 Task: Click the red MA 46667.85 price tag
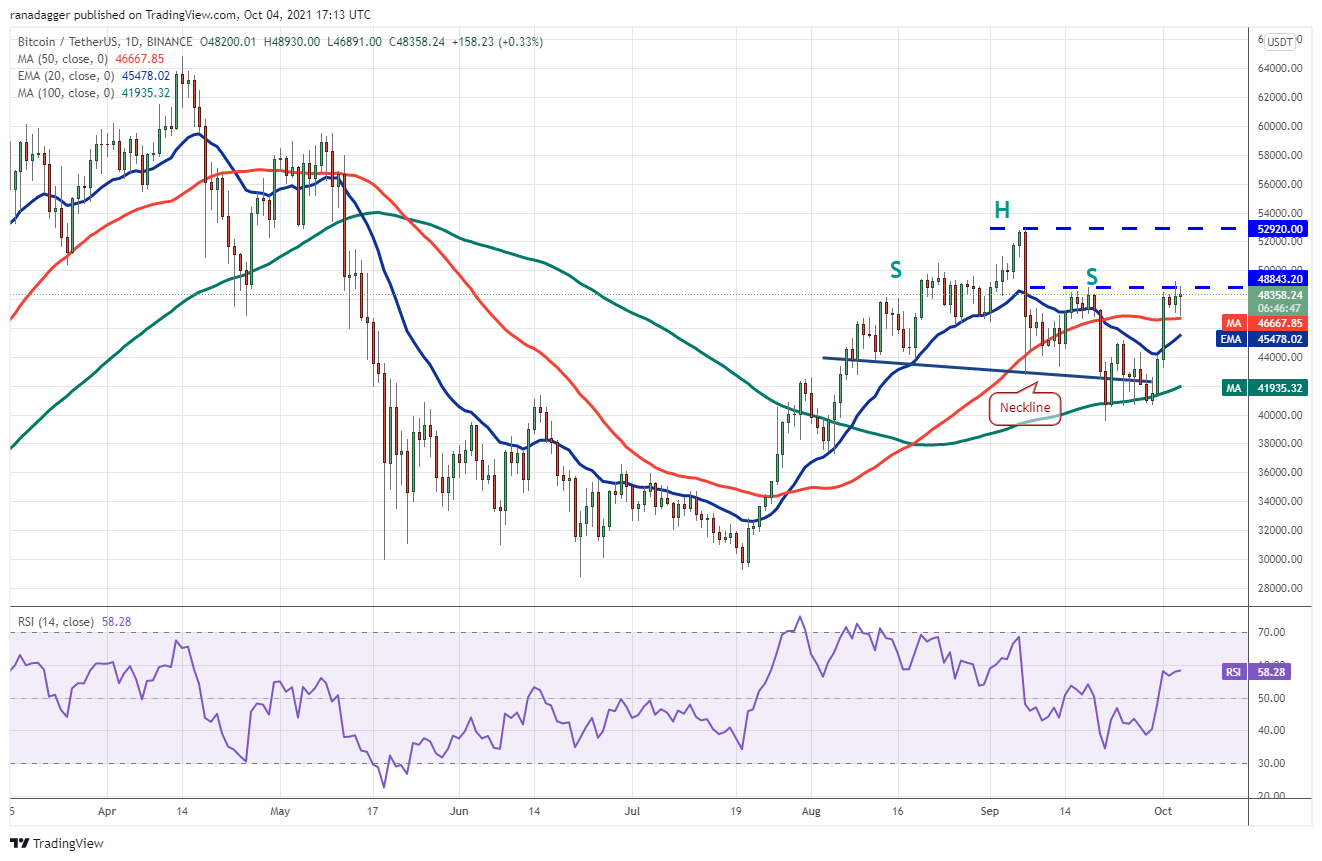(1268, 323)
